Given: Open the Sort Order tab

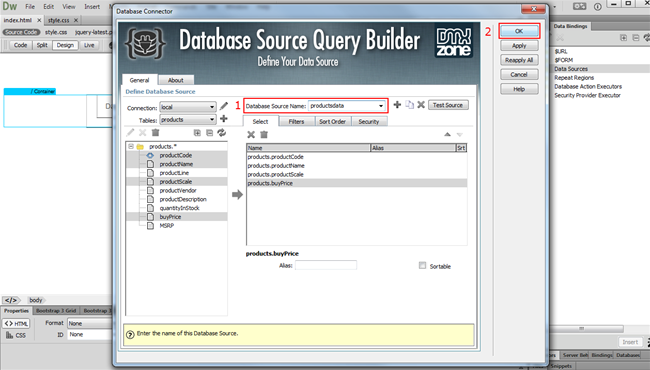Looking at the screenshot, I should click(x=332, y=121).
